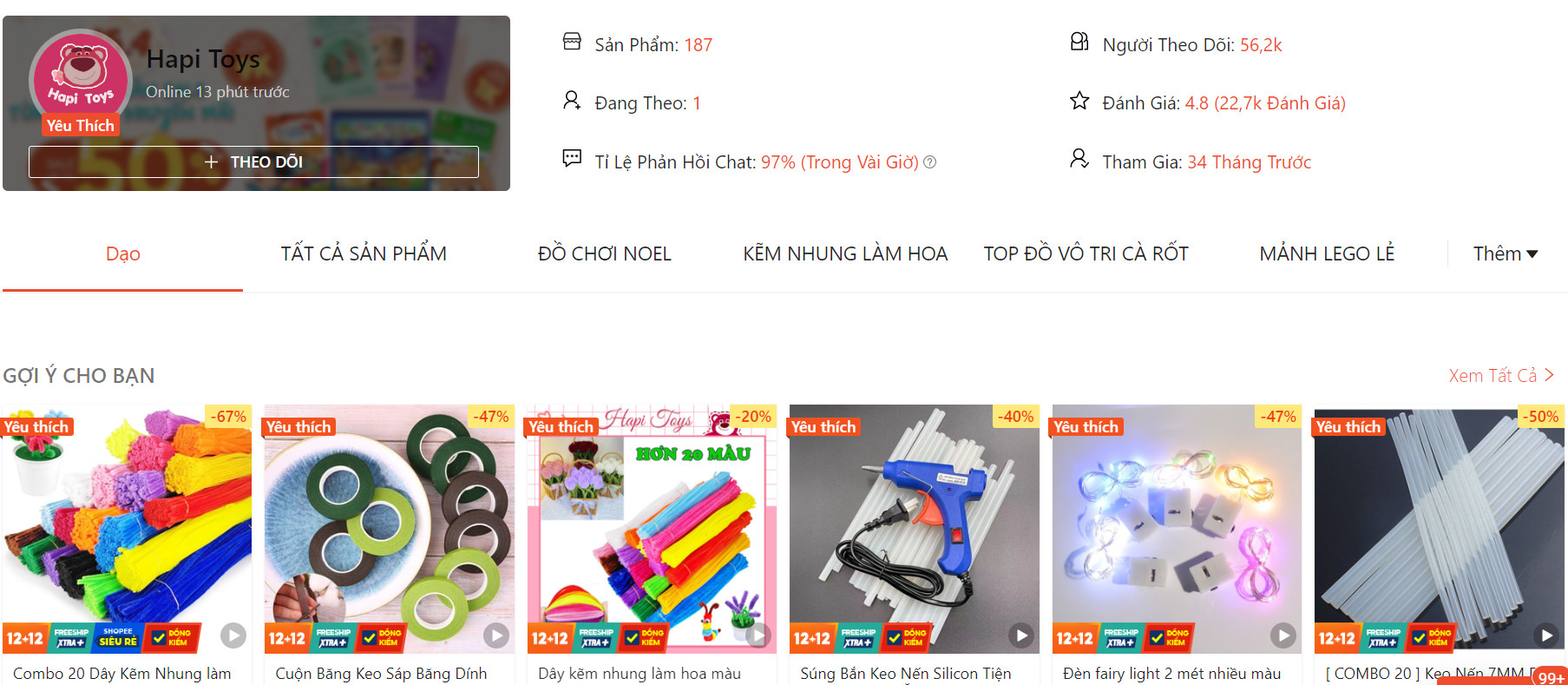
Task: Expand the Thêm categories dropdown
Action: coord(1506,254)
